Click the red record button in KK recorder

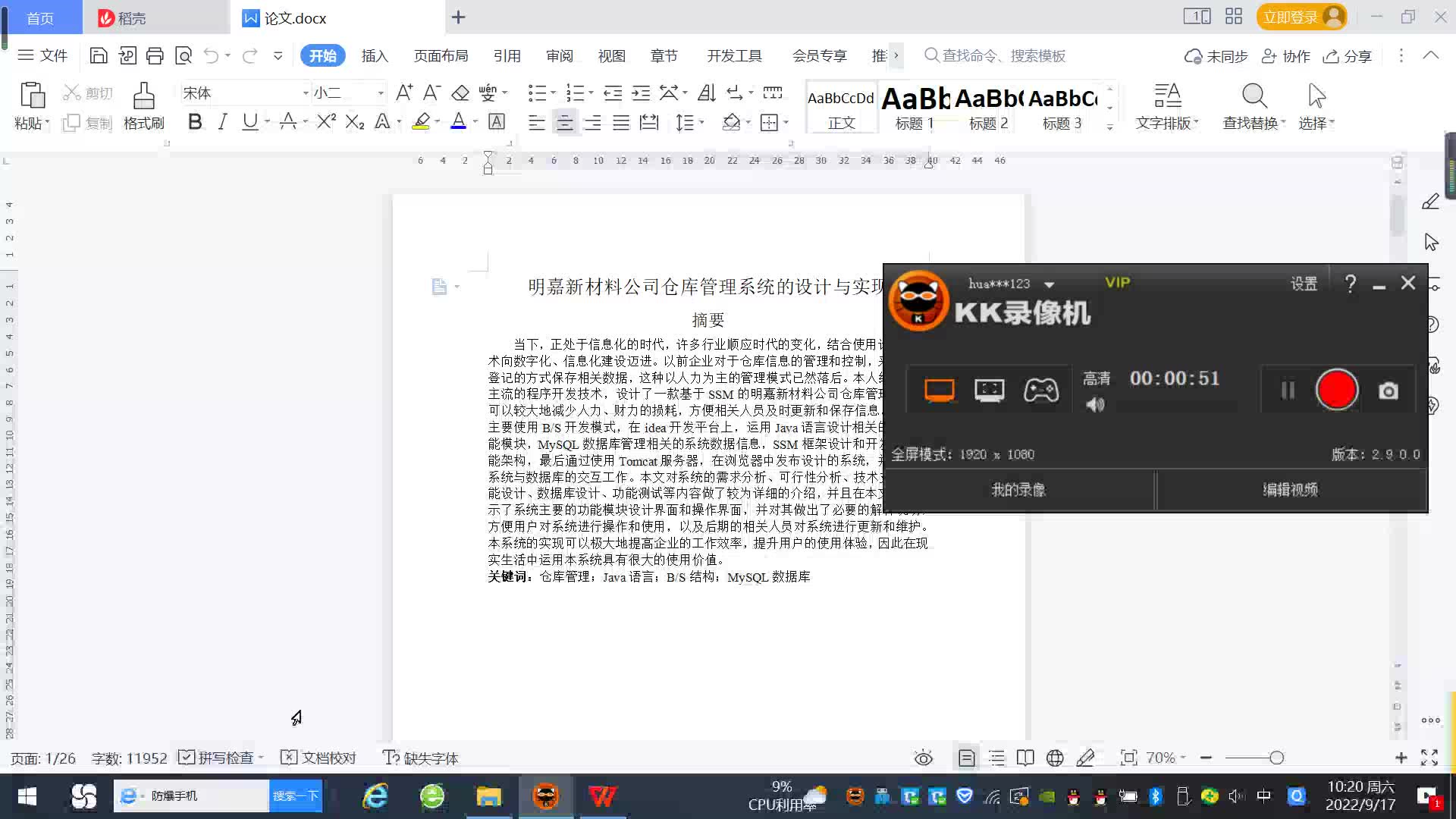pyautogui.click(x=1336, y=390)
